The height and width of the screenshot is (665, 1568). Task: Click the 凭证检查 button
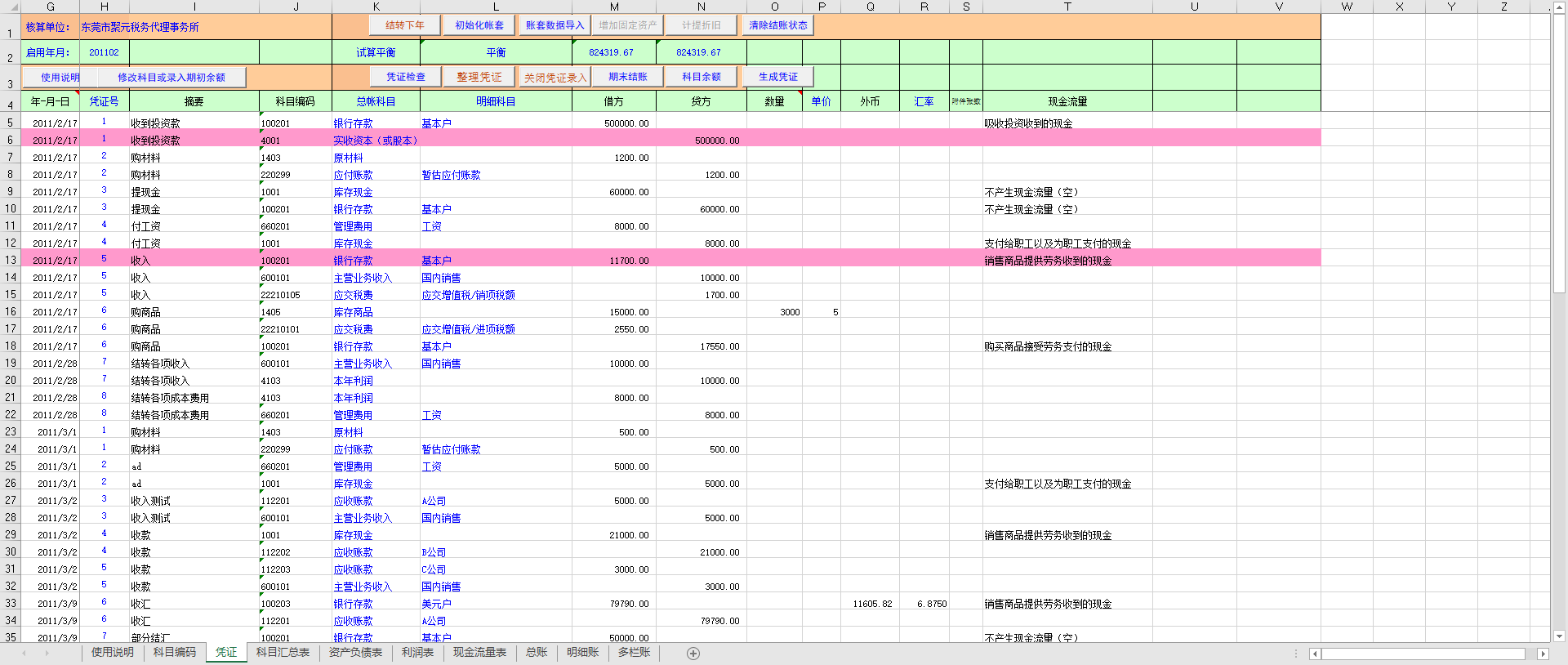point(405,77)
